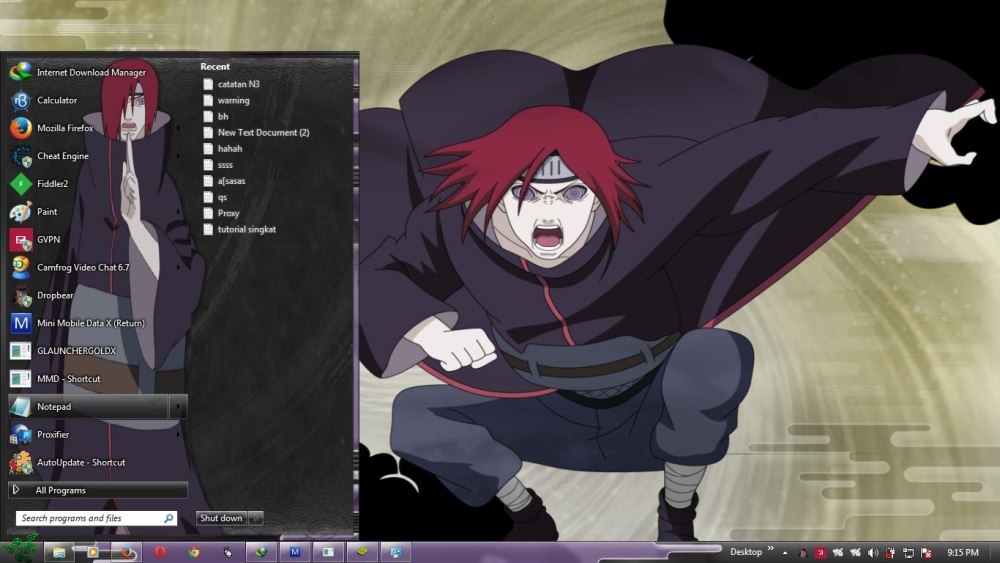Click the search magnifier icon
This screenshot has height=563, width=1000.
[169, 518]
